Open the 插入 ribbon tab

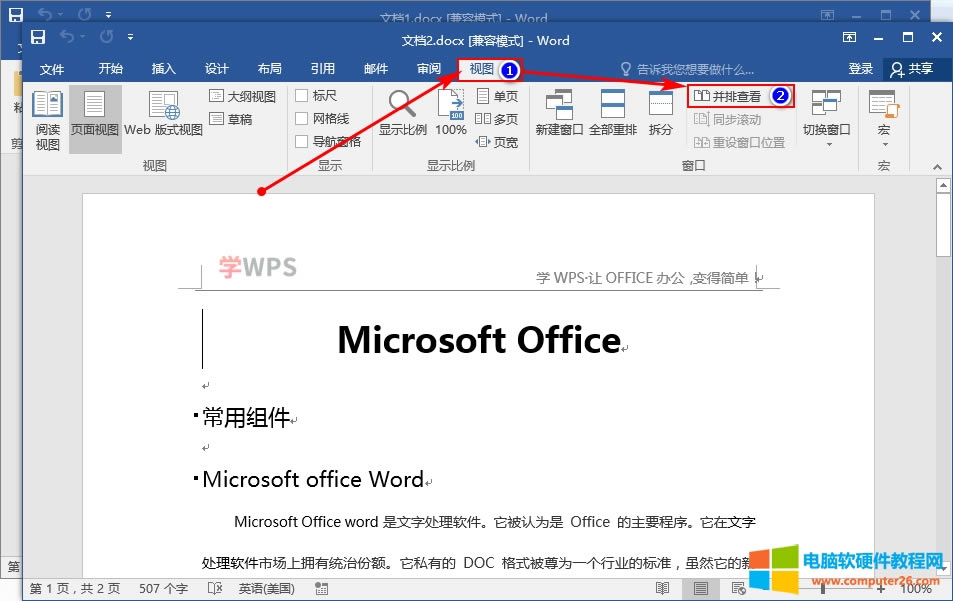(164, 69)
